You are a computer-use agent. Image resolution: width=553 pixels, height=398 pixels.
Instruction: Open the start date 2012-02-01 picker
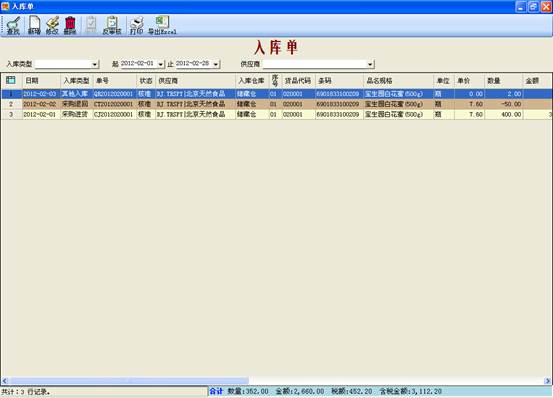(x=161, y=64)
